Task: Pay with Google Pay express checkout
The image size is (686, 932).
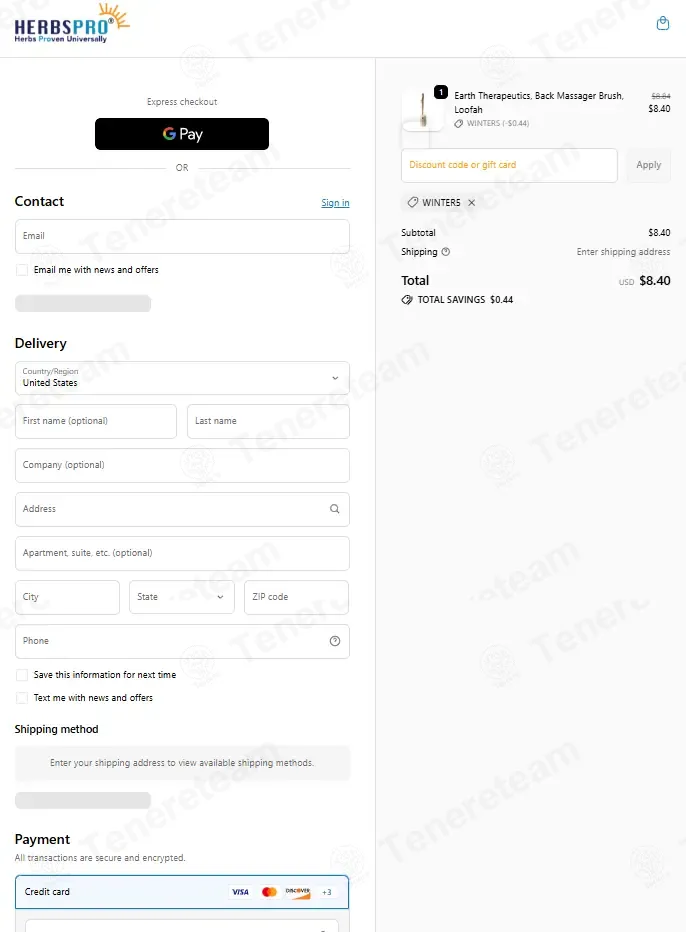Action: coord(182,134)
